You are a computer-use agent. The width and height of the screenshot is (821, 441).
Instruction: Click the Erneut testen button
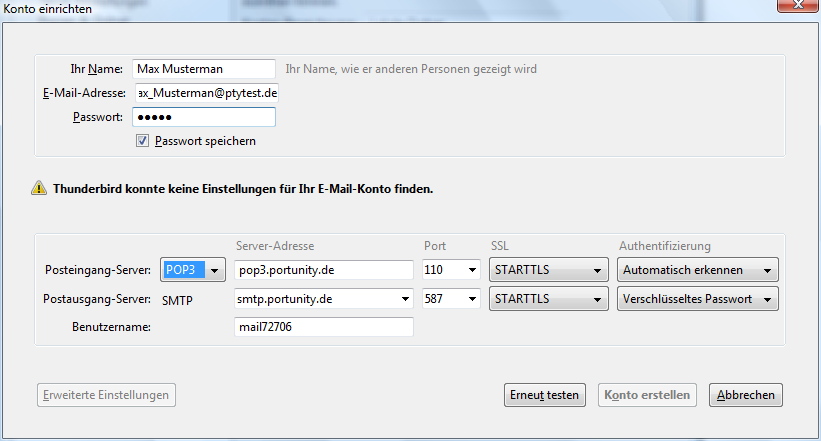click(x=545, y=395)
